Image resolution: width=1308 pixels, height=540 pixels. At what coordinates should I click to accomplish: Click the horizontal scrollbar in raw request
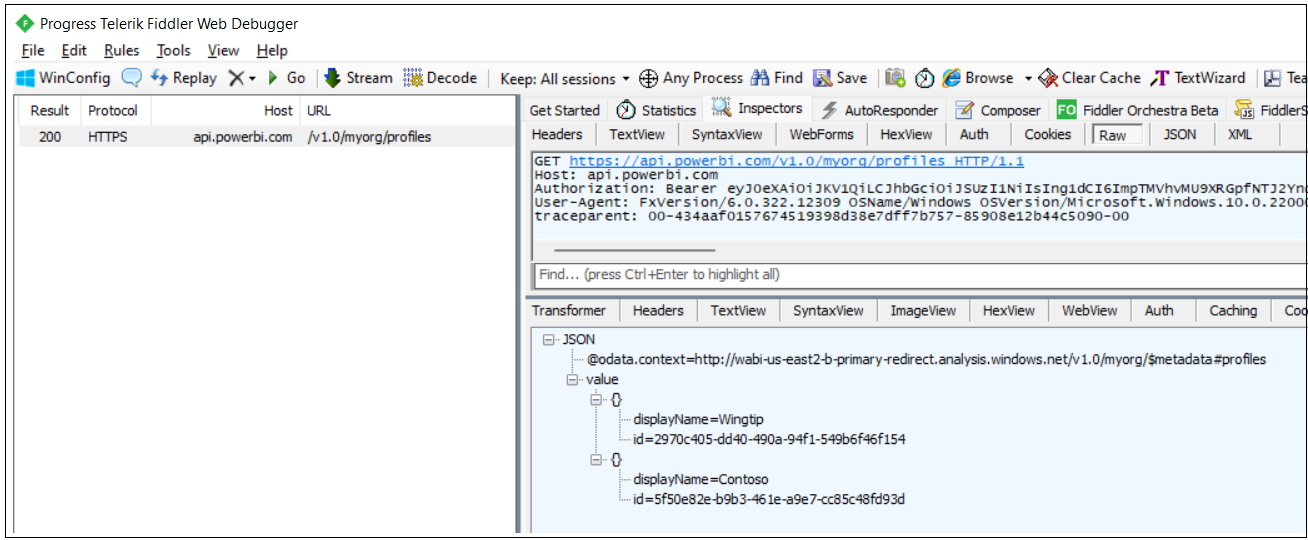(635, 250)
